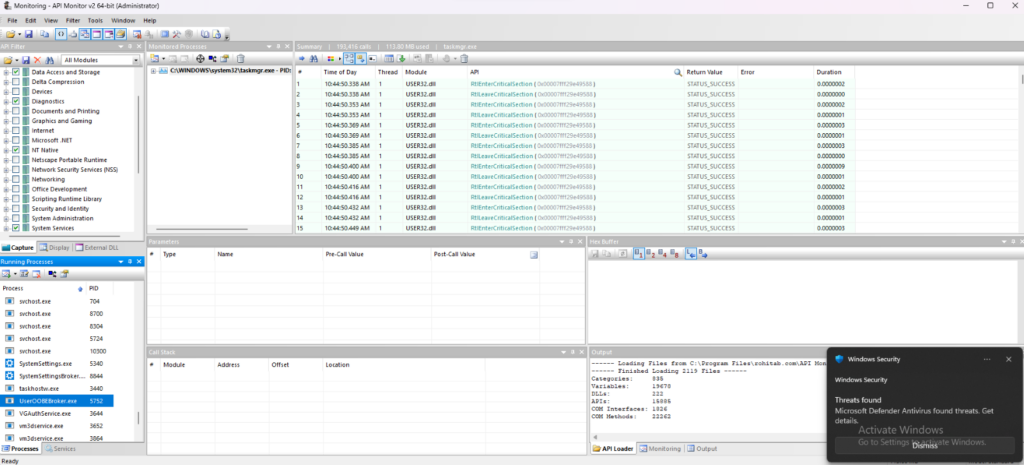The height and width of the screenshot is (465, 1024).
Task: Dismiss the Windows Security notification
Action: point(924,445)
